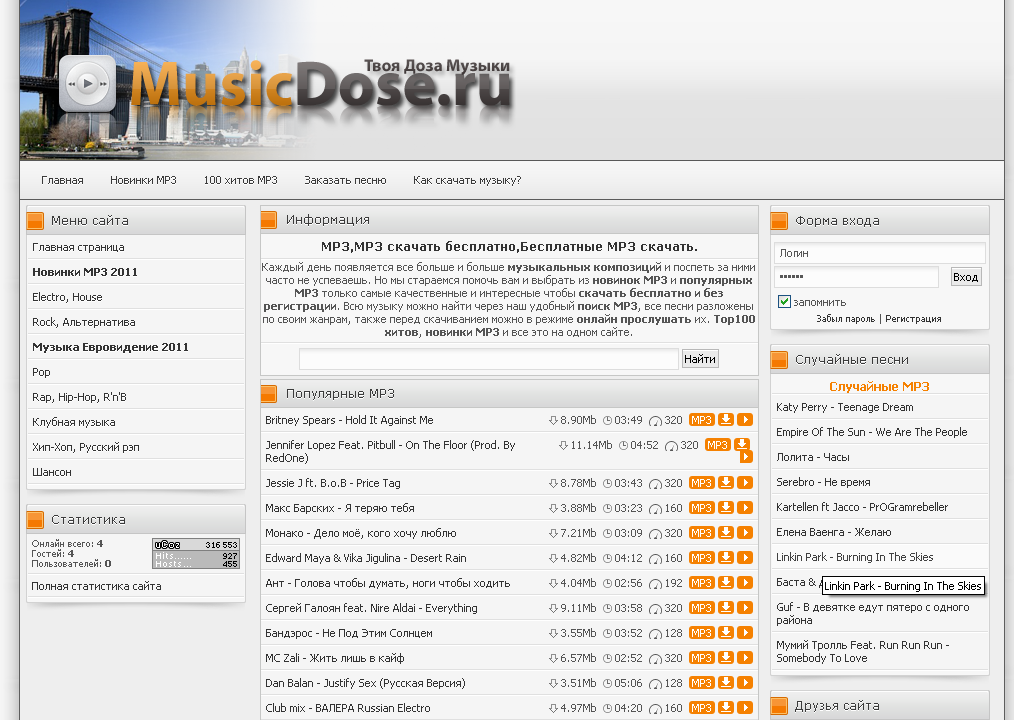The width and height of the screenshot is (1014, 720).
Task: Select Electro, House category
Action: click(x=67, y=297)
